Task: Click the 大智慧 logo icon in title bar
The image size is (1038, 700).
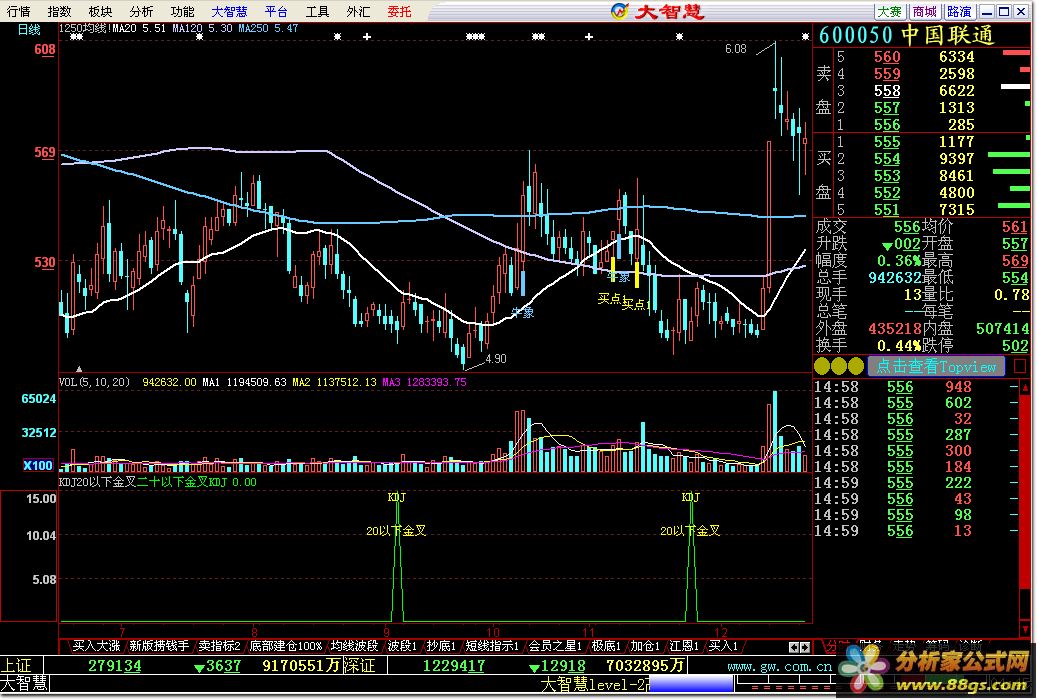Action: [620, 11]
